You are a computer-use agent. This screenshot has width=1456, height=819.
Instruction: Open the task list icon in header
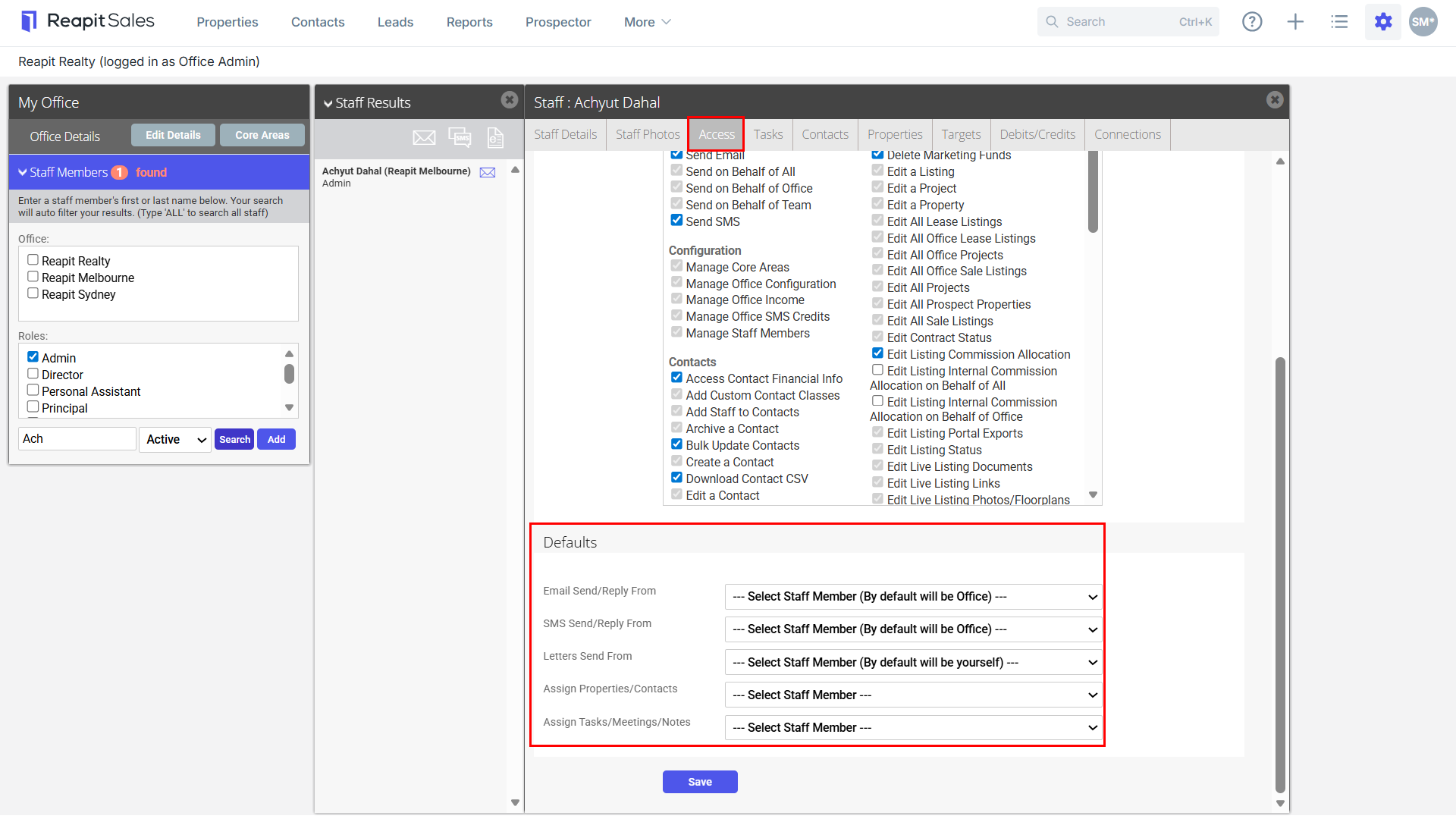(x=1339, y=22)
